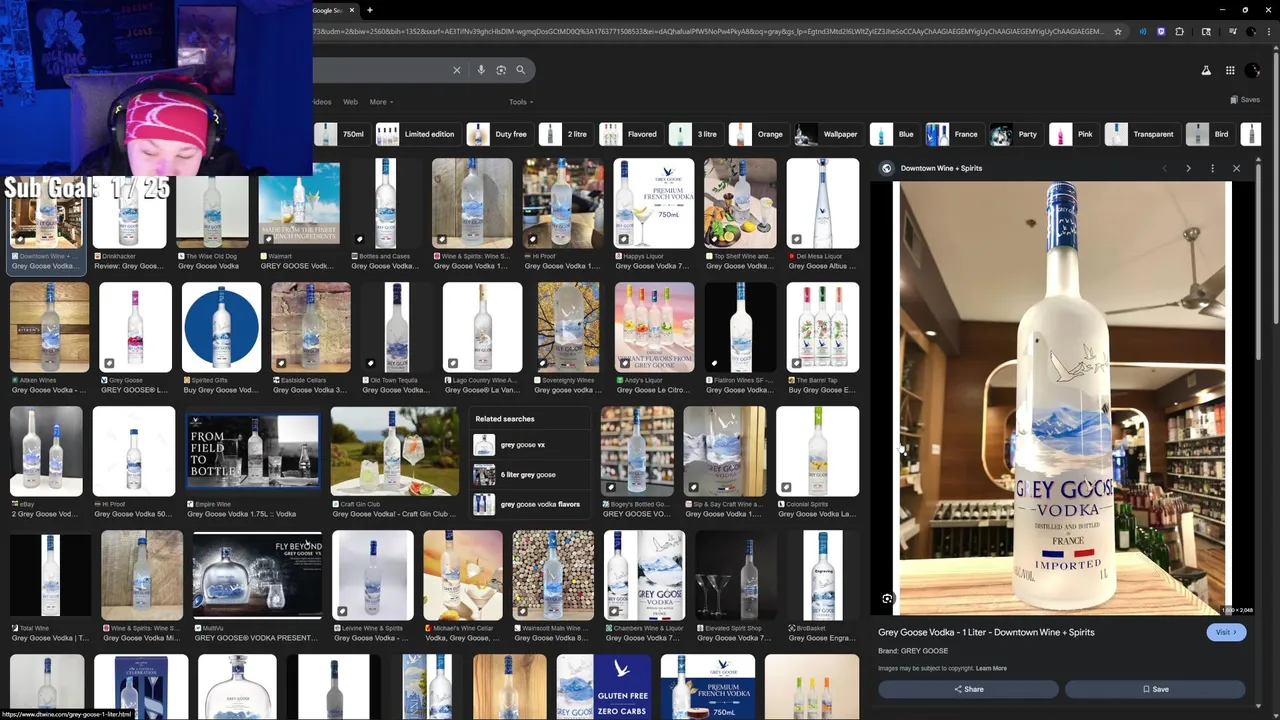Select the Duty free filter chip

pyautogui.click(x=498, y=134)
